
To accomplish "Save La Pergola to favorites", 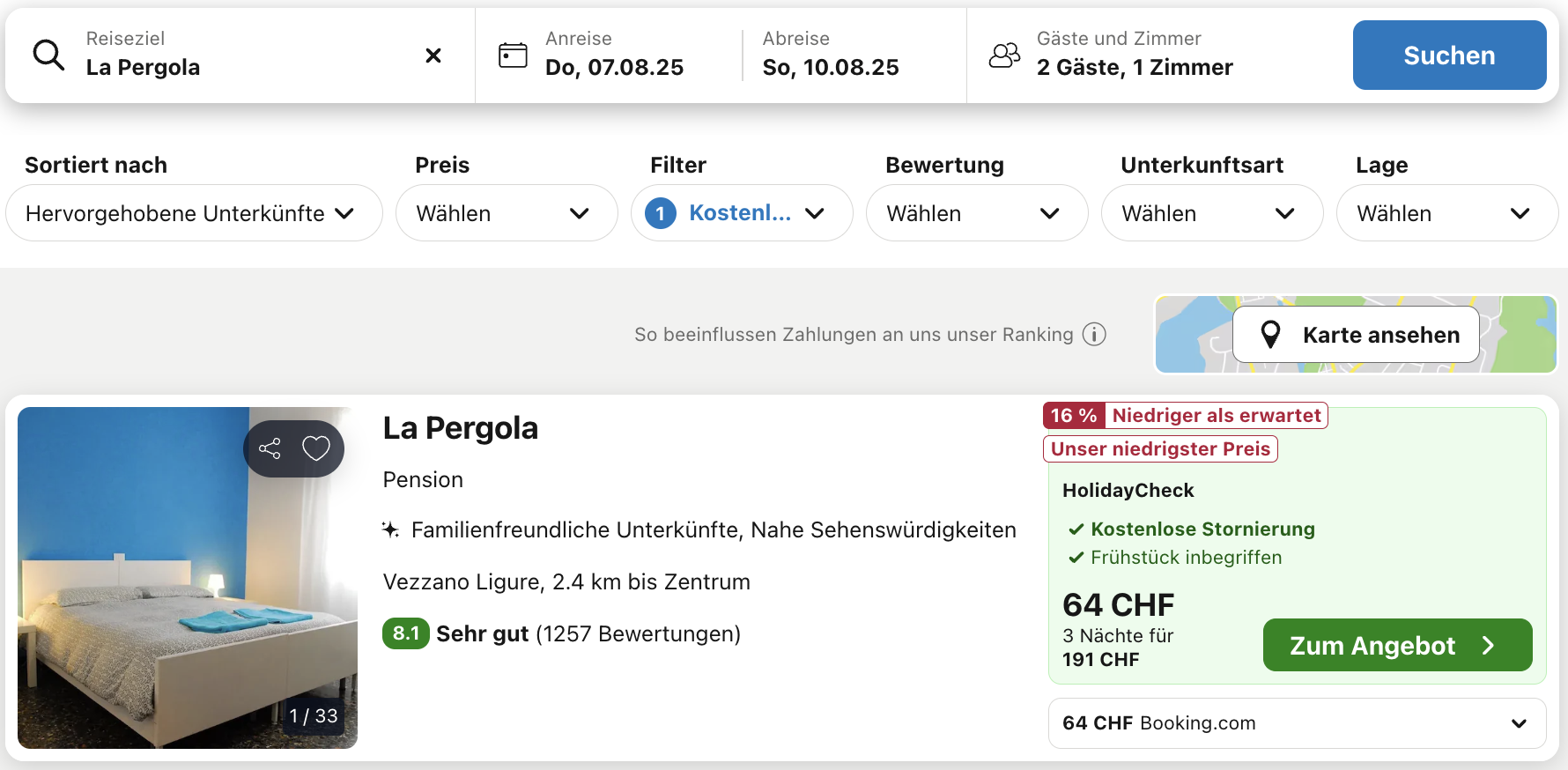I will click(316, 448).
